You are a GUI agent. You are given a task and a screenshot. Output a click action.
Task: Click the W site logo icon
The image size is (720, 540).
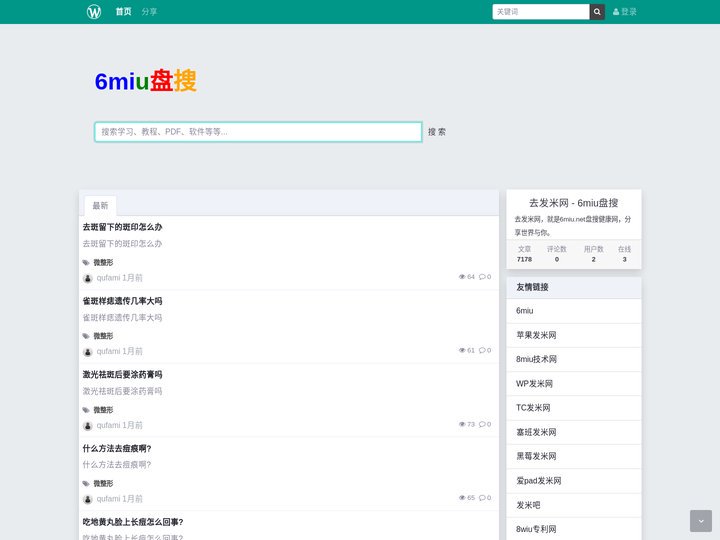point(94,11)
